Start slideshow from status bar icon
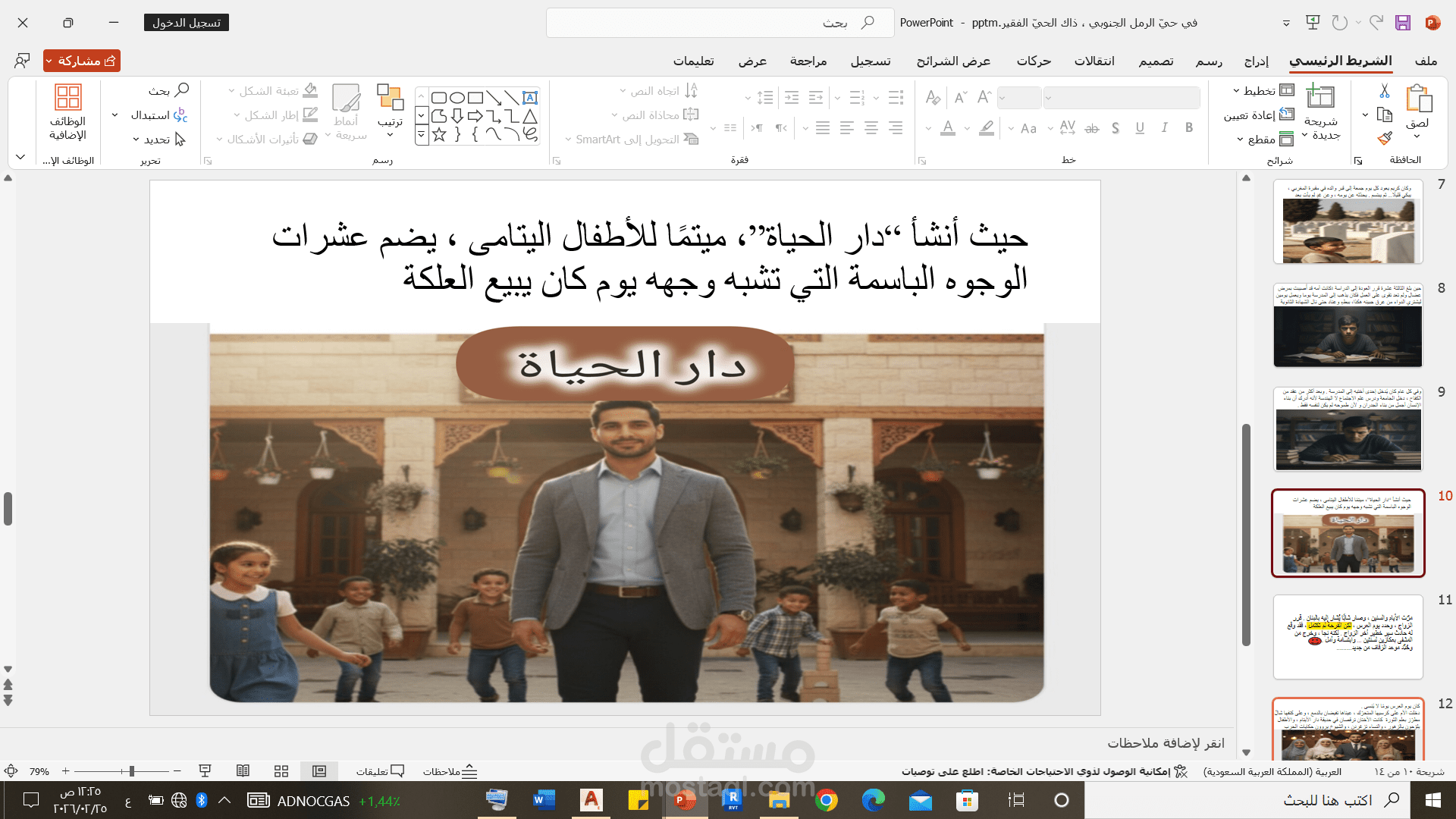 point(205,771)
